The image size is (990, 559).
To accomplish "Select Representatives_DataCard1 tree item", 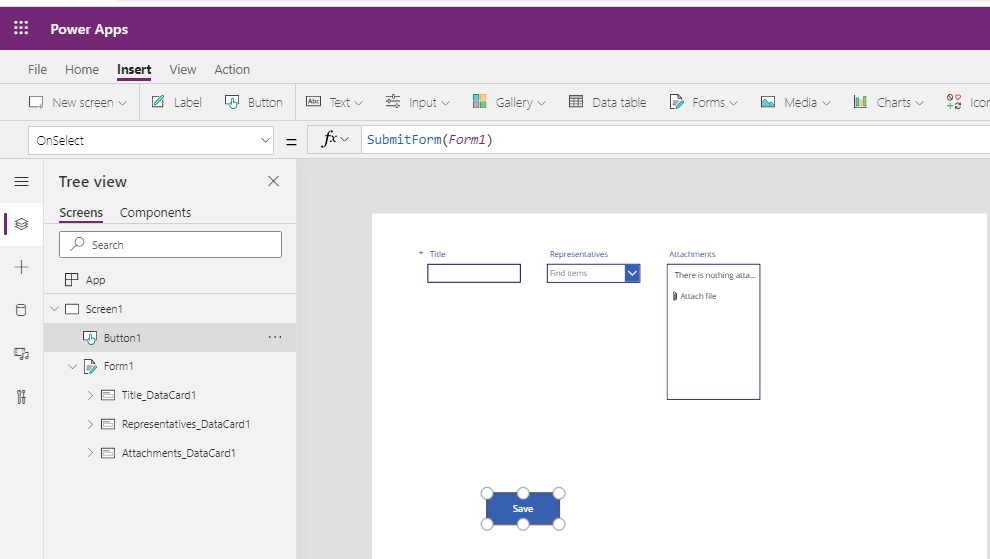I will click(186, 424).
